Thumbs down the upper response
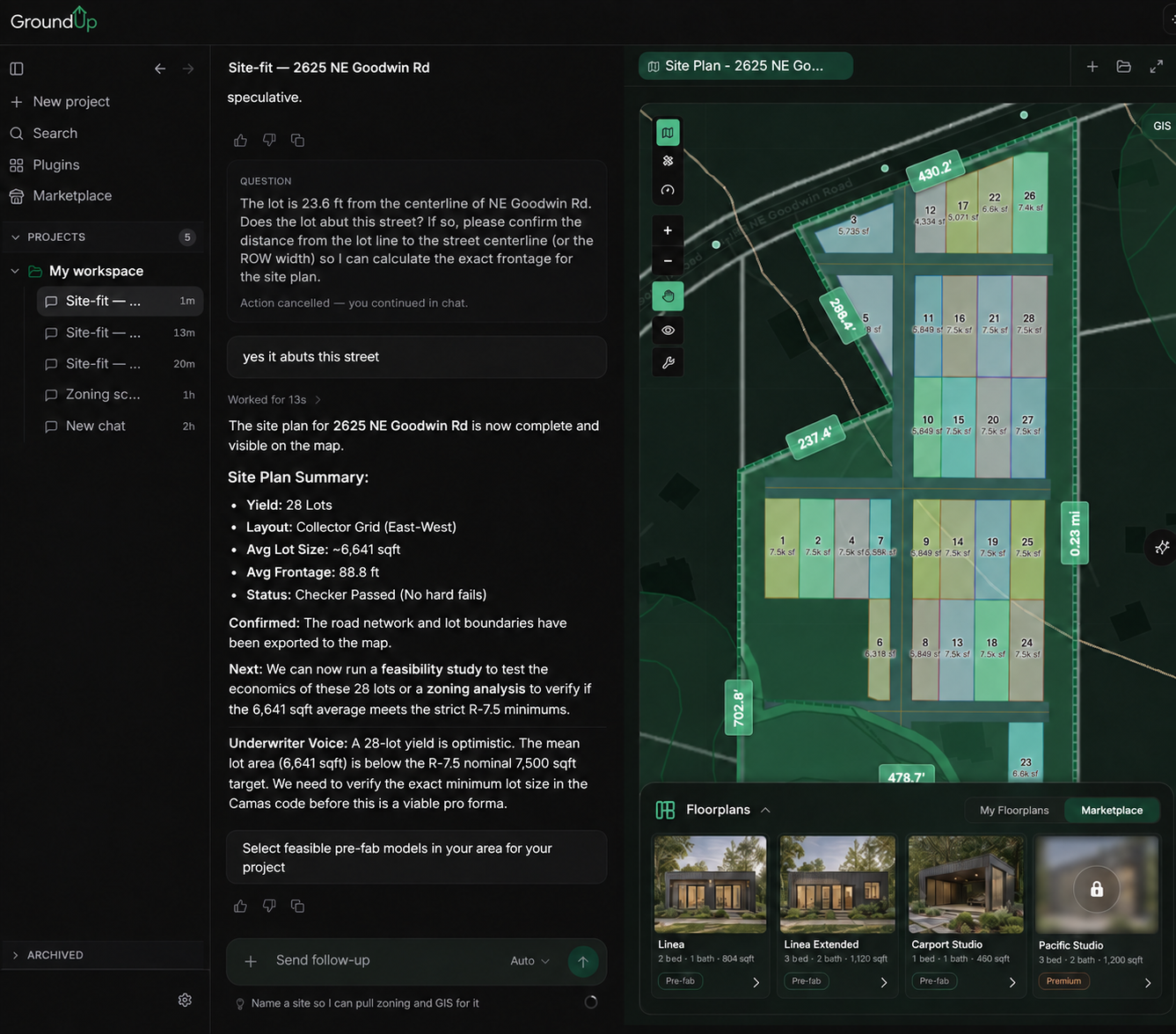This screenshot has width=1176, height=1034. (269, 140)
